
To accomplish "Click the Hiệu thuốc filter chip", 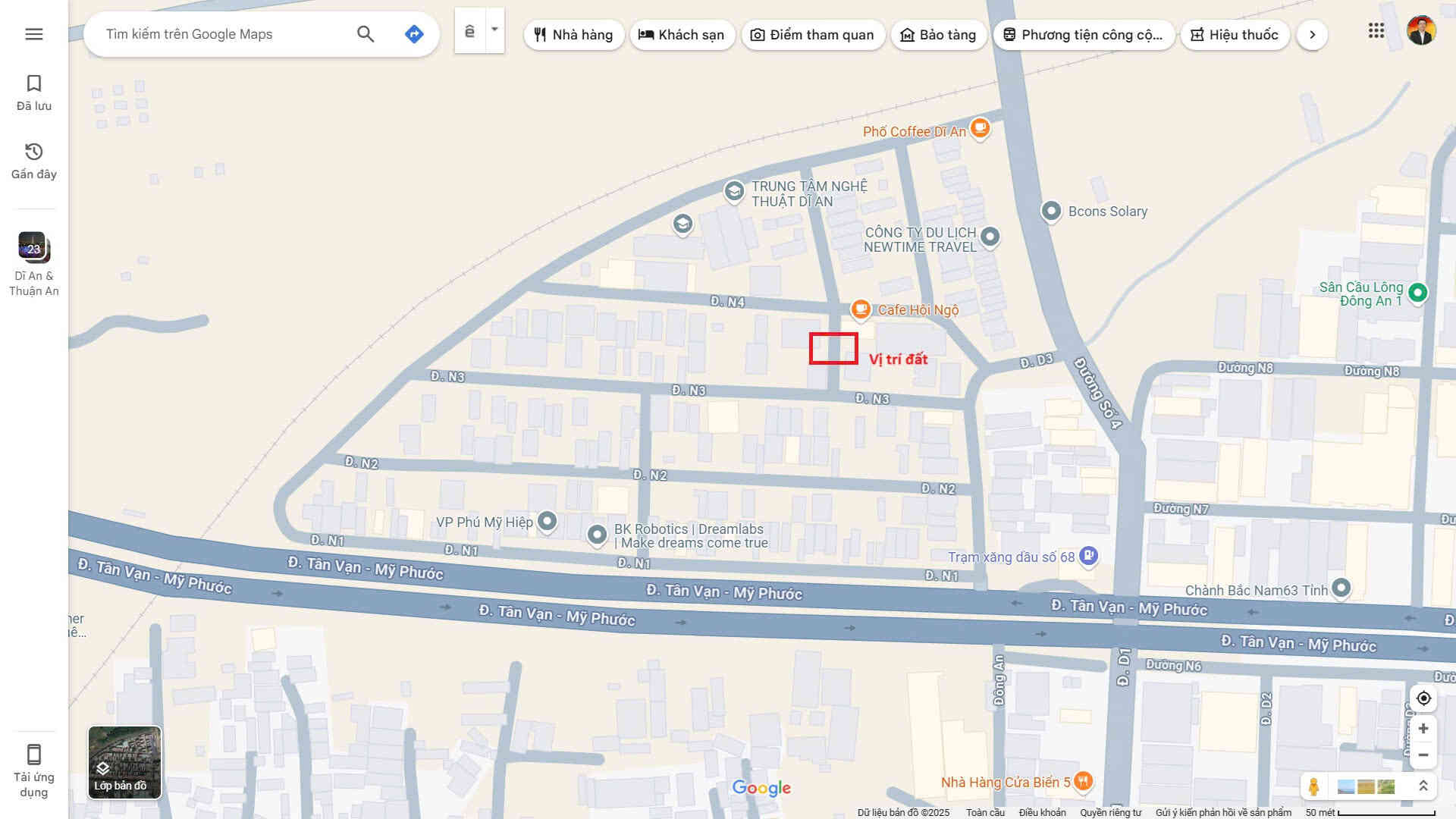I will click(1235, 35).
